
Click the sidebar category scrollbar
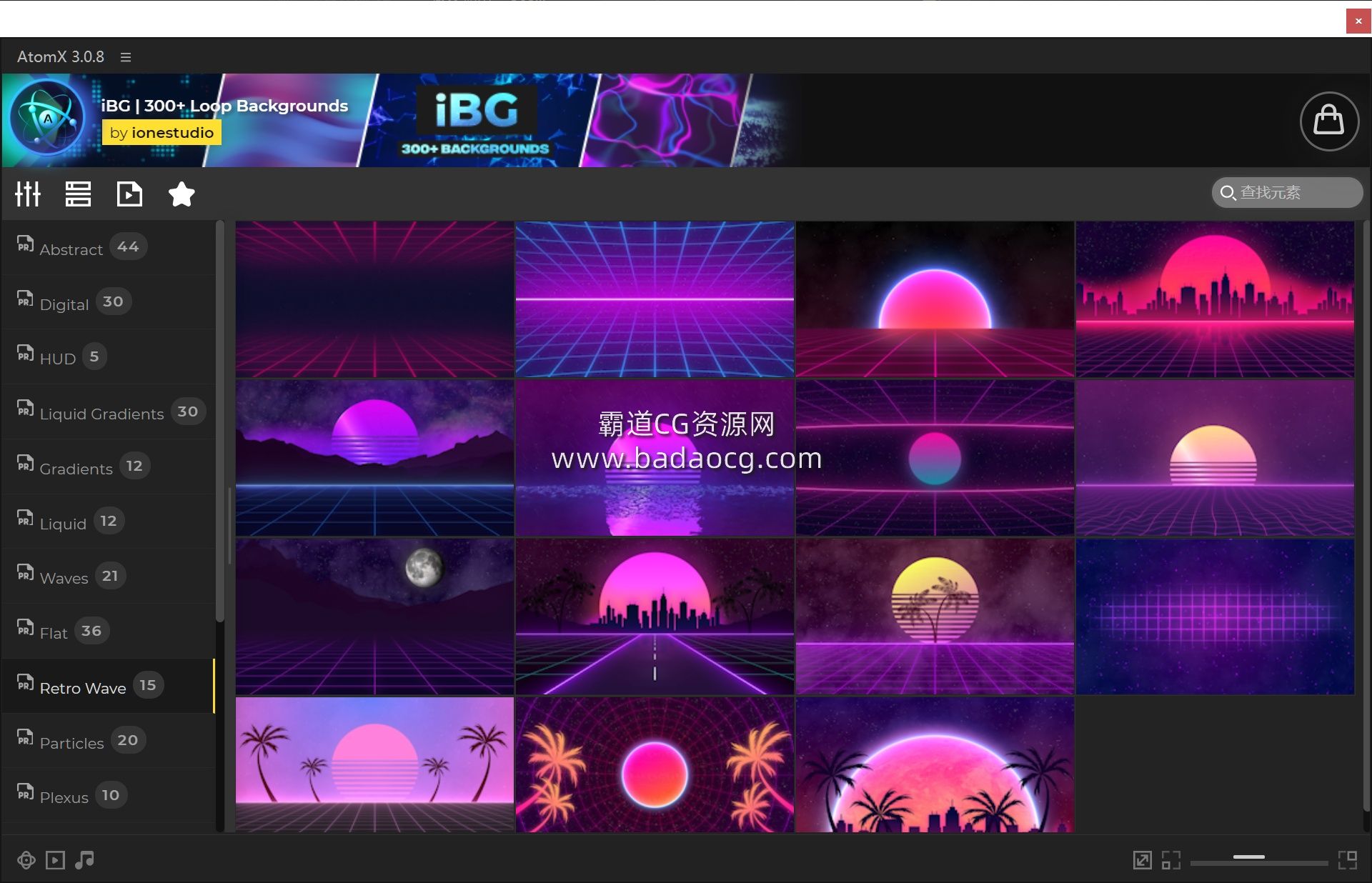click(220, 421)
